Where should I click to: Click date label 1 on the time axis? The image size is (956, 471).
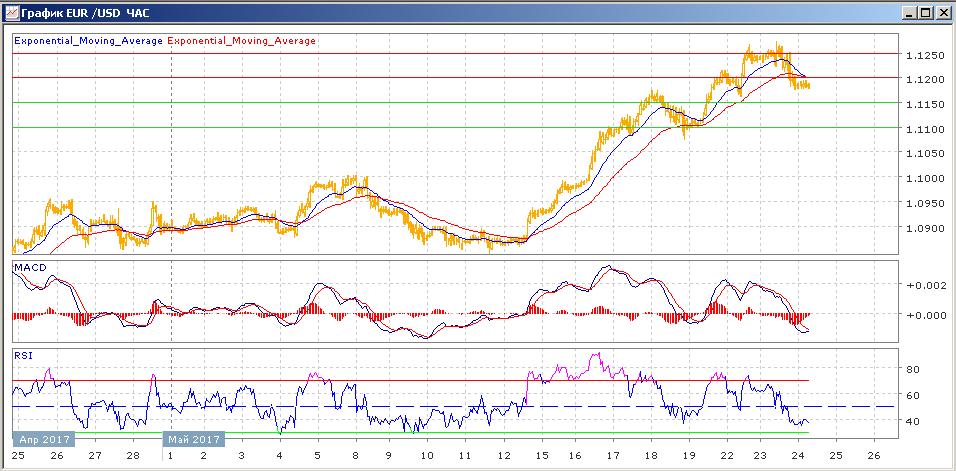171,455
